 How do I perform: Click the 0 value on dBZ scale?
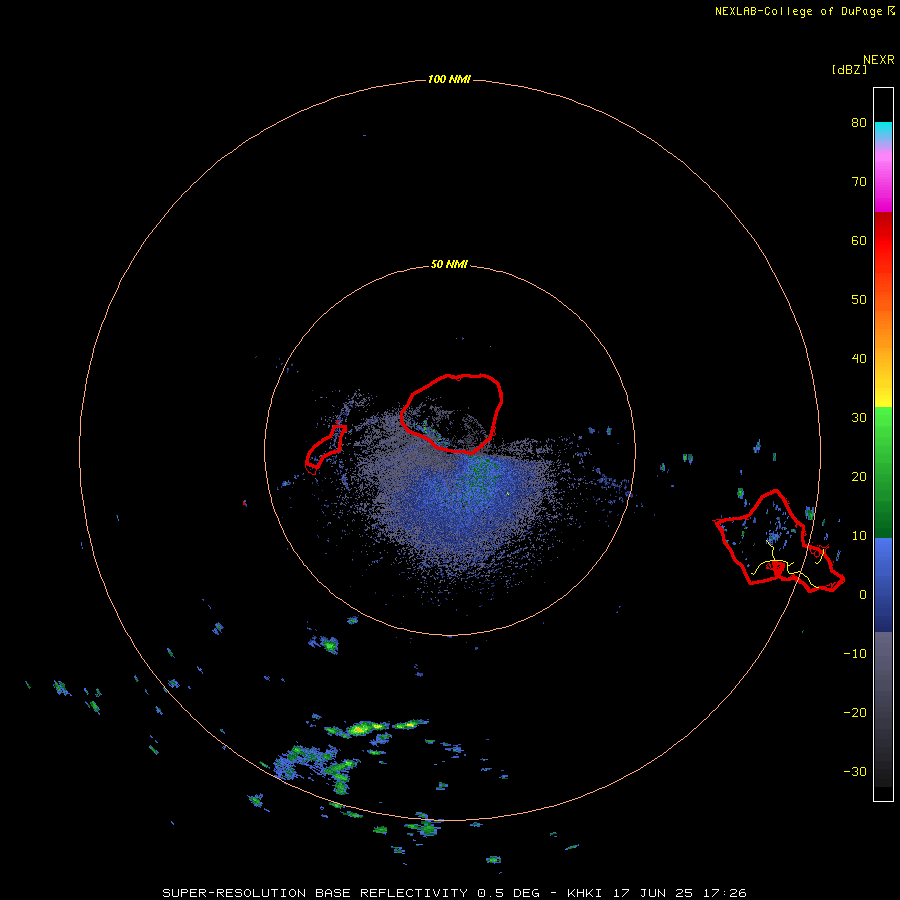pos(863,595)
